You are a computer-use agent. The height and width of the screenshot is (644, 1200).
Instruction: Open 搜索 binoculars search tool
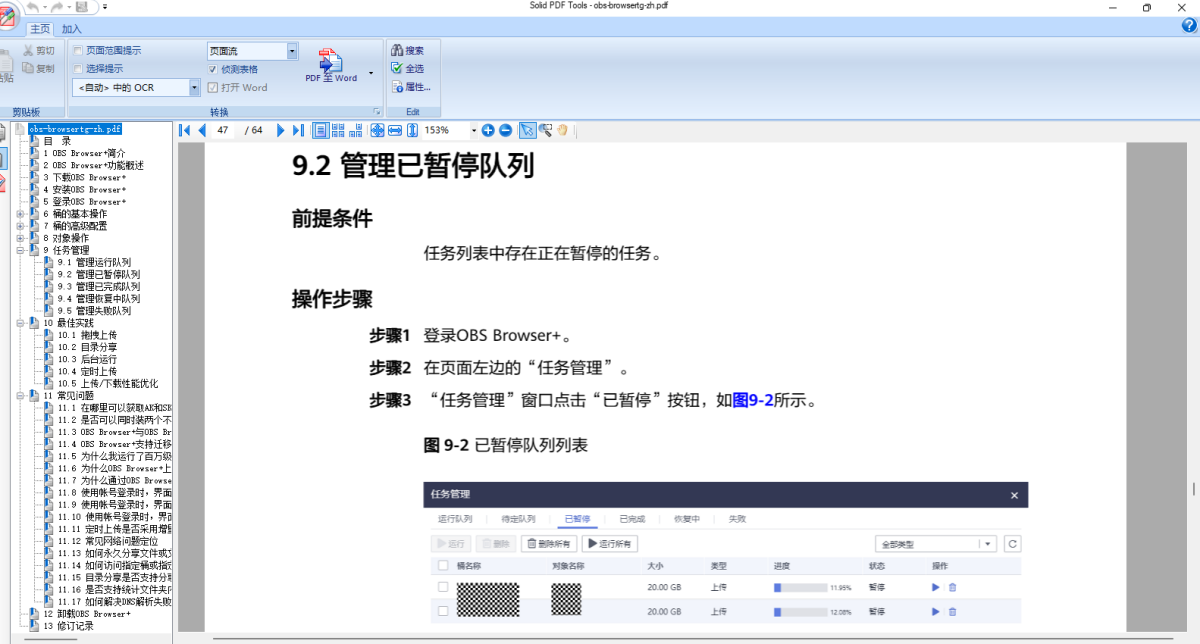tap(408, 50)
